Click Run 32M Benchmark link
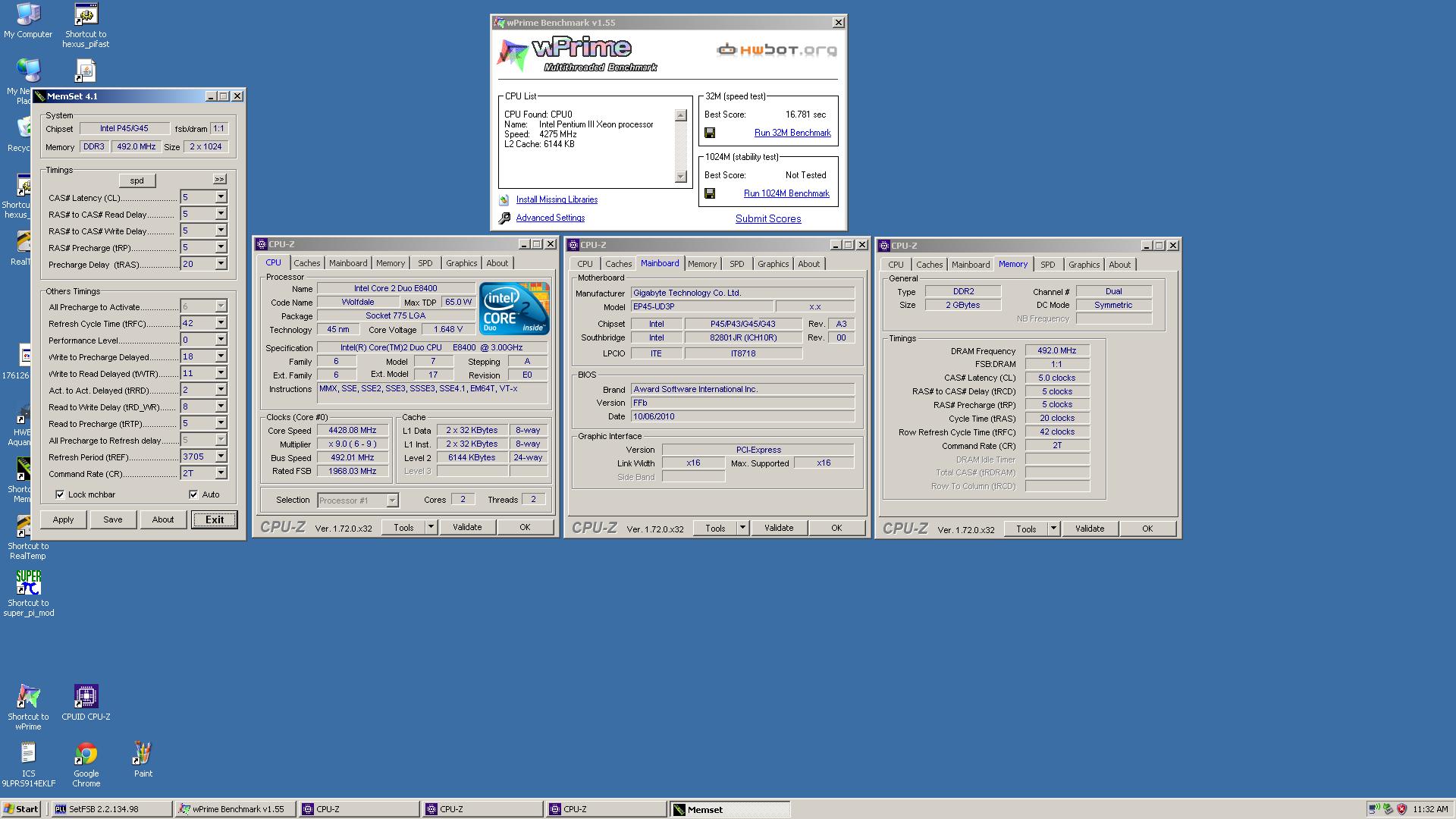Viewport: 1456px width, 819px height. pyautogui.click(x=792, y=133)
